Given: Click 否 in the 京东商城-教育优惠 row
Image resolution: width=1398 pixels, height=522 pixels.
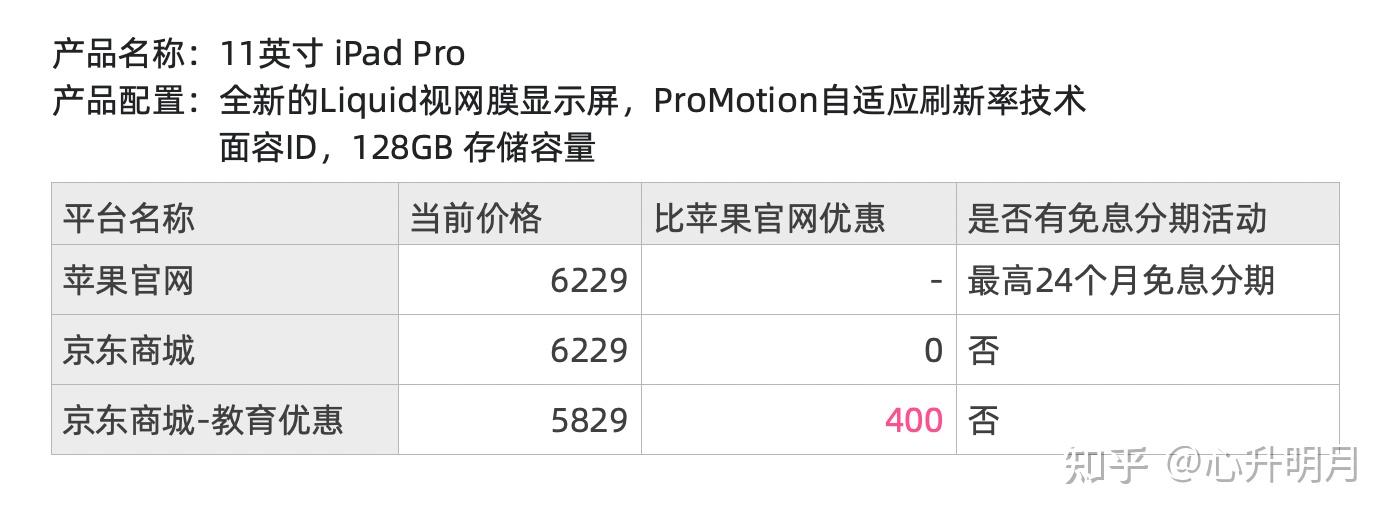Looking at the screenshot, I should [983, 420].
